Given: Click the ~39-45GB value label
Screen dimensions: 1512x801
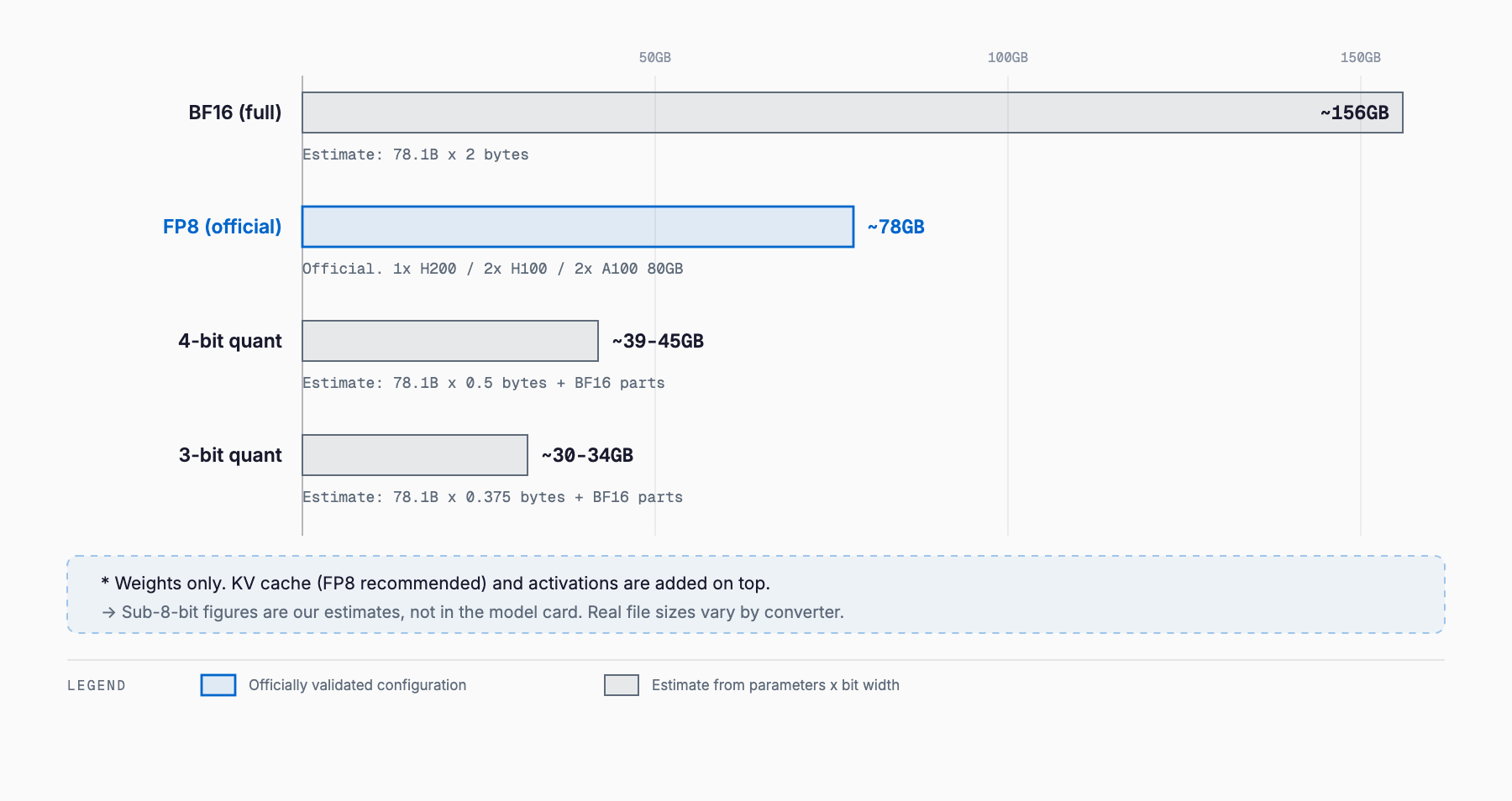Looking at the screenshot, I should [658, 341].
